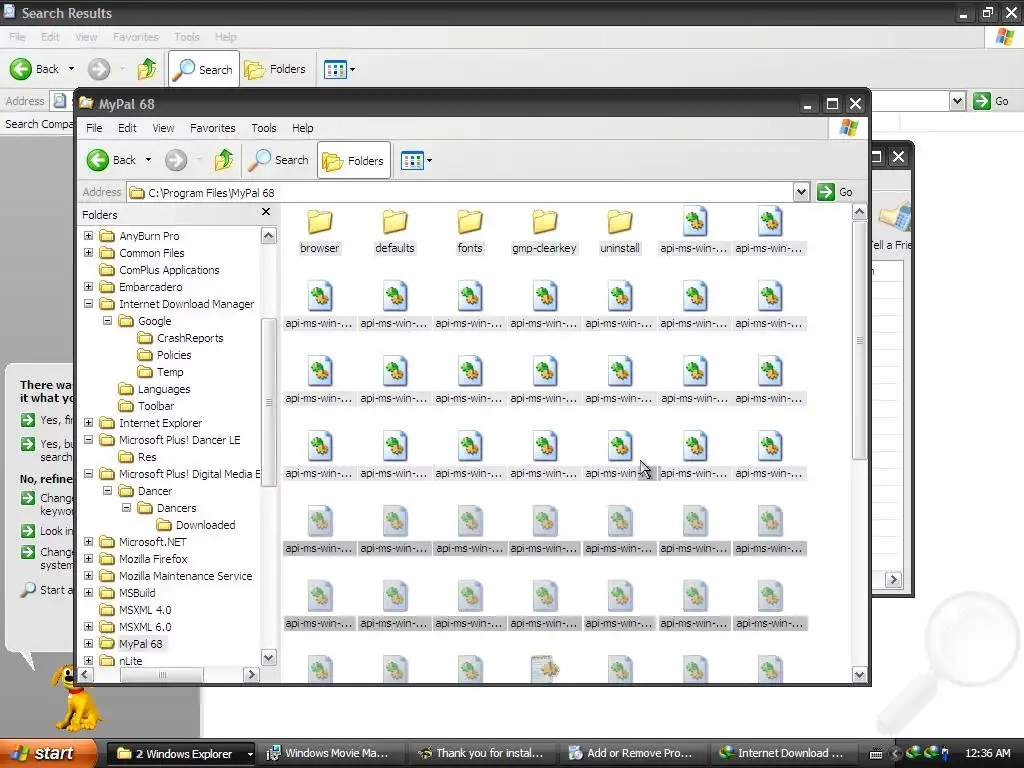Click the Up folder icon in MyPal 68 toolbar
Image resolution: width=1024 pixels, height=768 pixels.
(x=224, y=160)
